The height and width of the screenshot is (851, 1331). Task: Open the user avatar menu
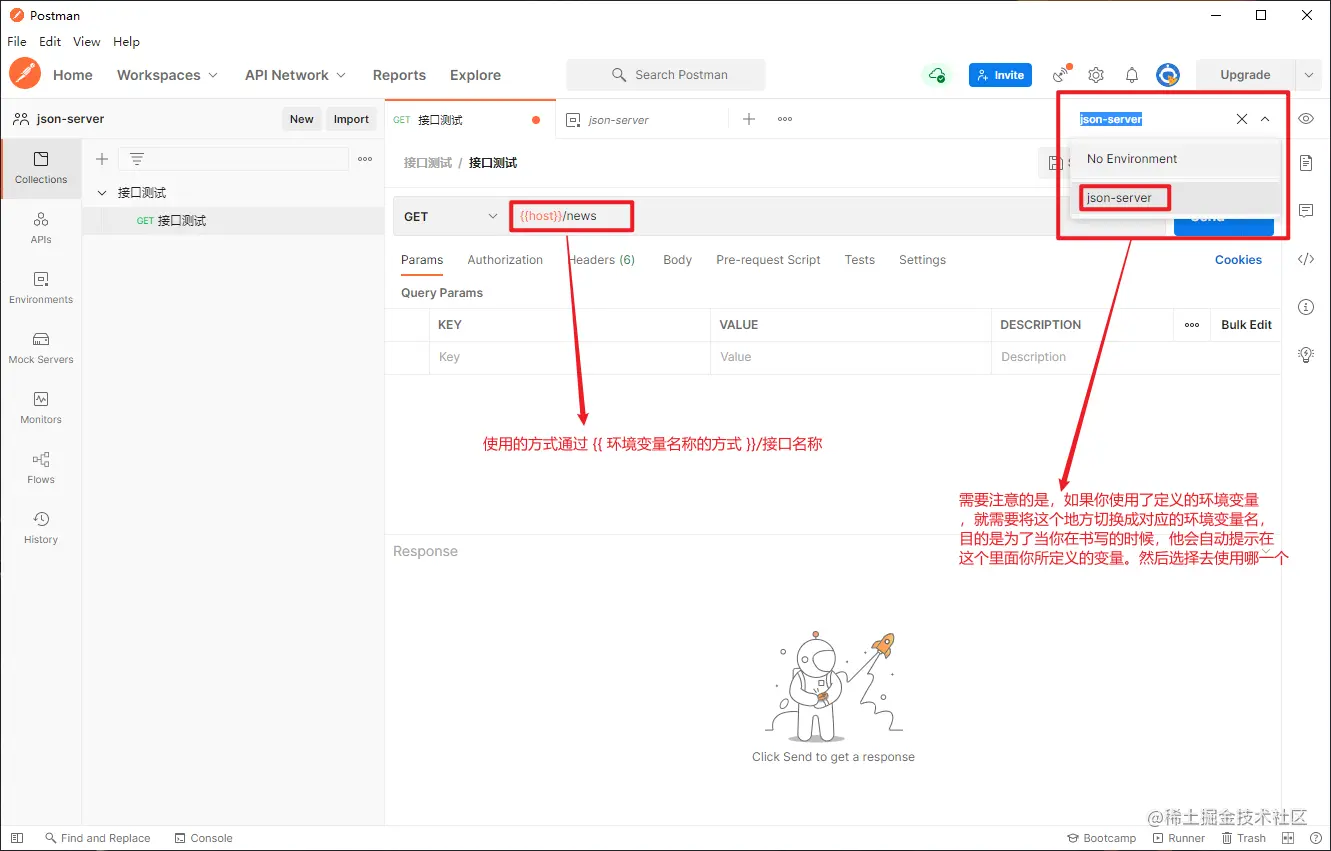point(1168,75)
